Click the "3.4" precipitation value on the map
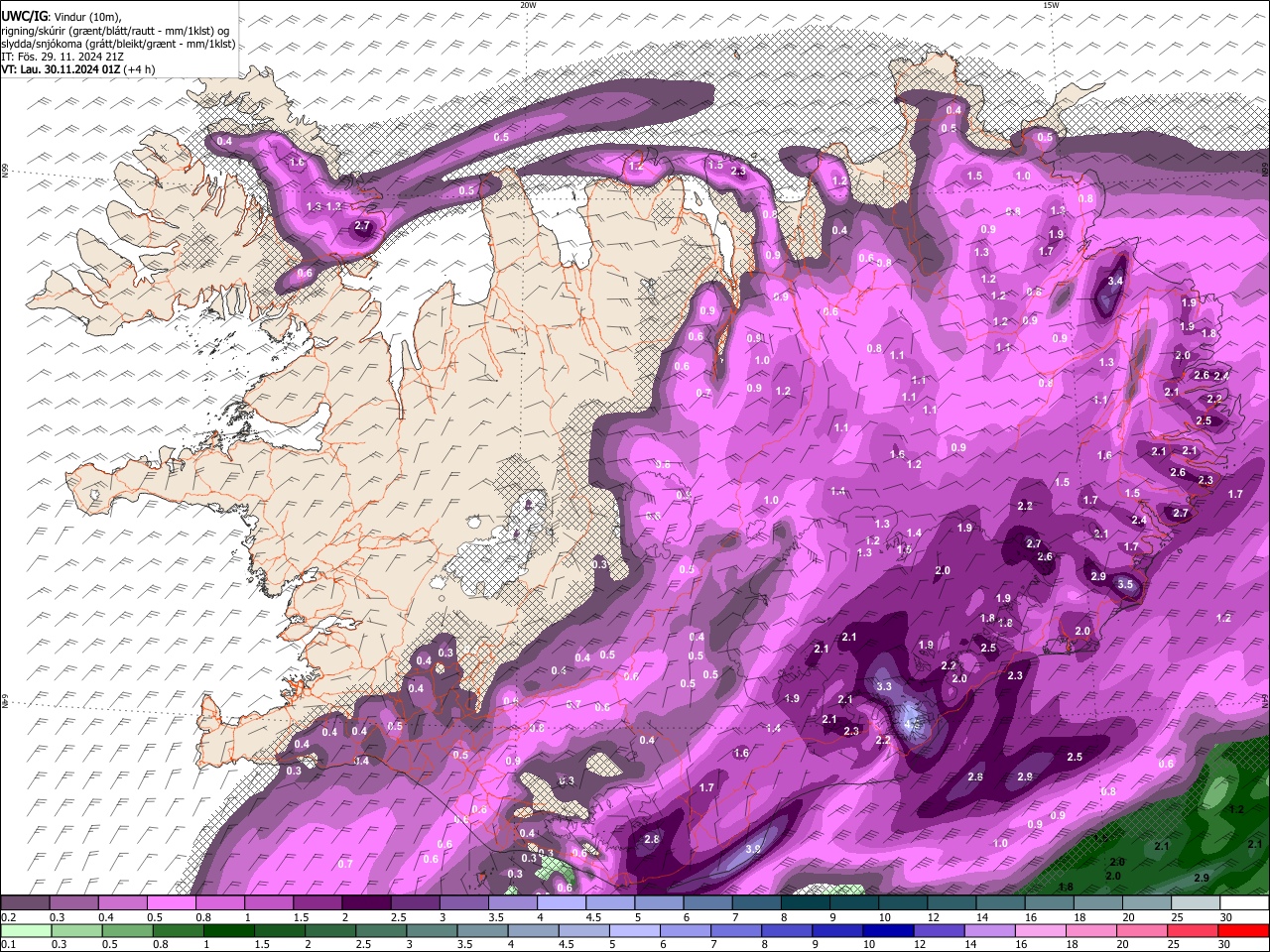 coord(1115,282)
